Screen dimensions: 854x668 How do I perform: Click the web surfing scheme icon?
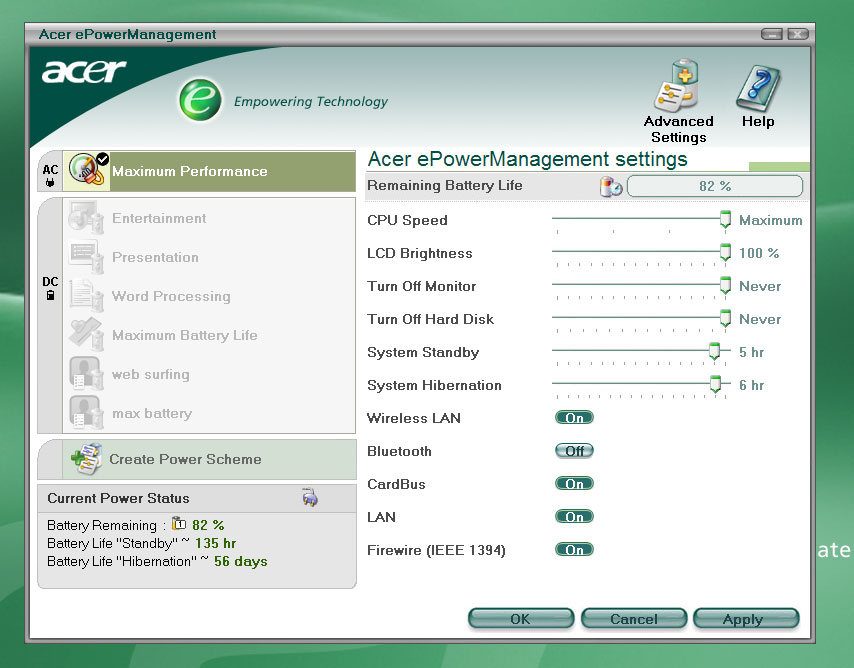[x=86, y=374]
